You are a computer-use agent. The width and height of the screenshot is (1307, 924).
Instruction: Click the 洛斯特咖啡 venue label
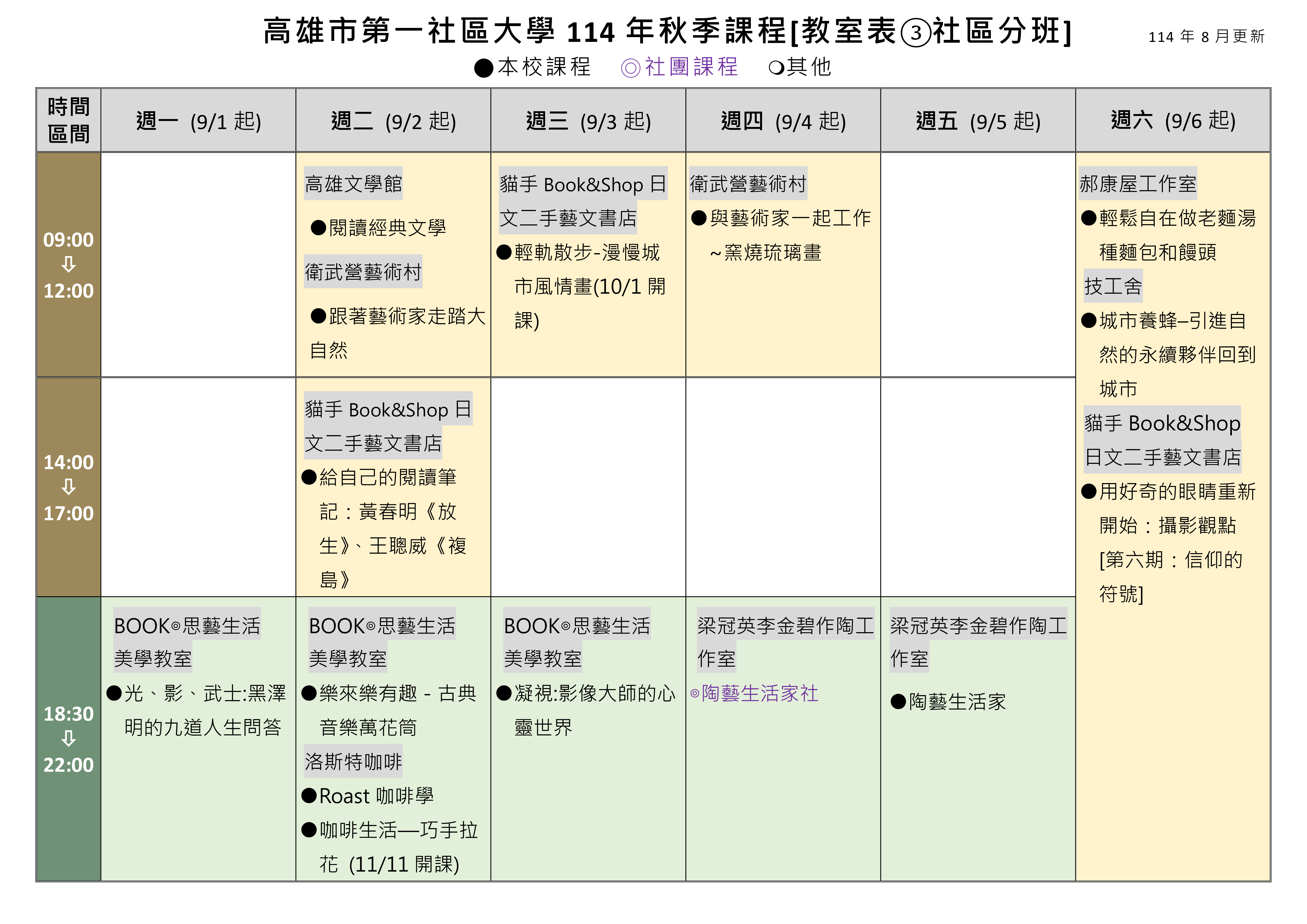point(354,761)
